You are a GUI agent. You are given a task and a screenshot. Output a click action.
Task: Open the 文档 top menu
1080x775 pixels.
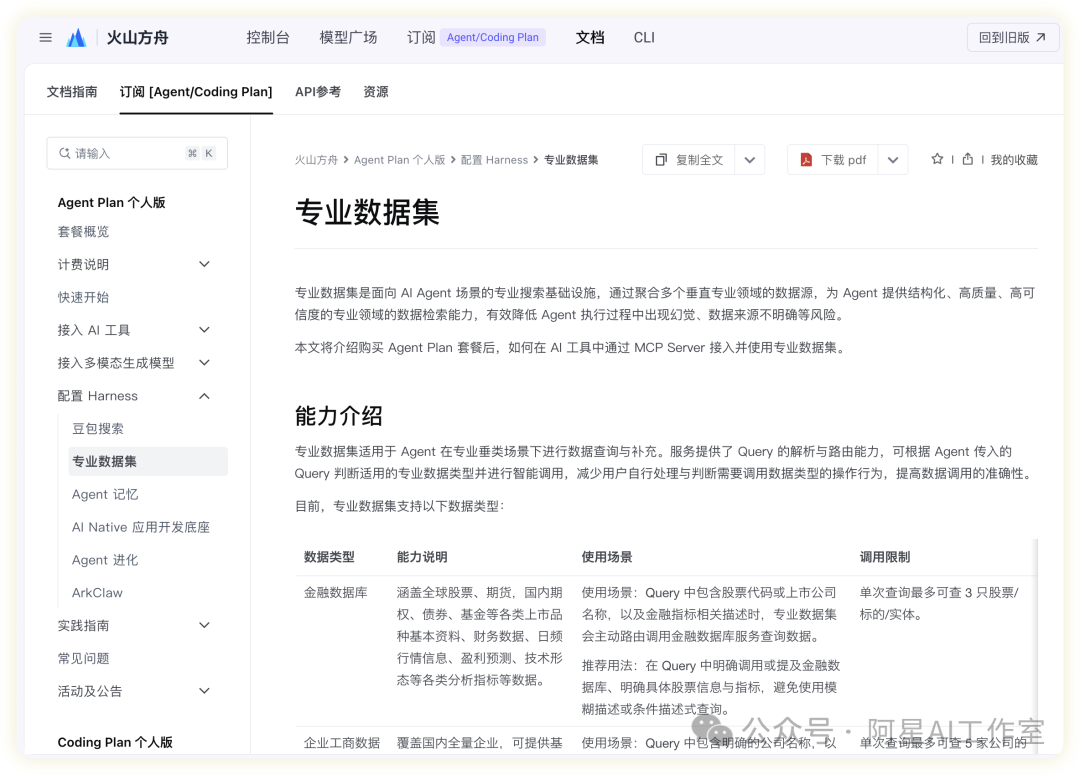590,37
